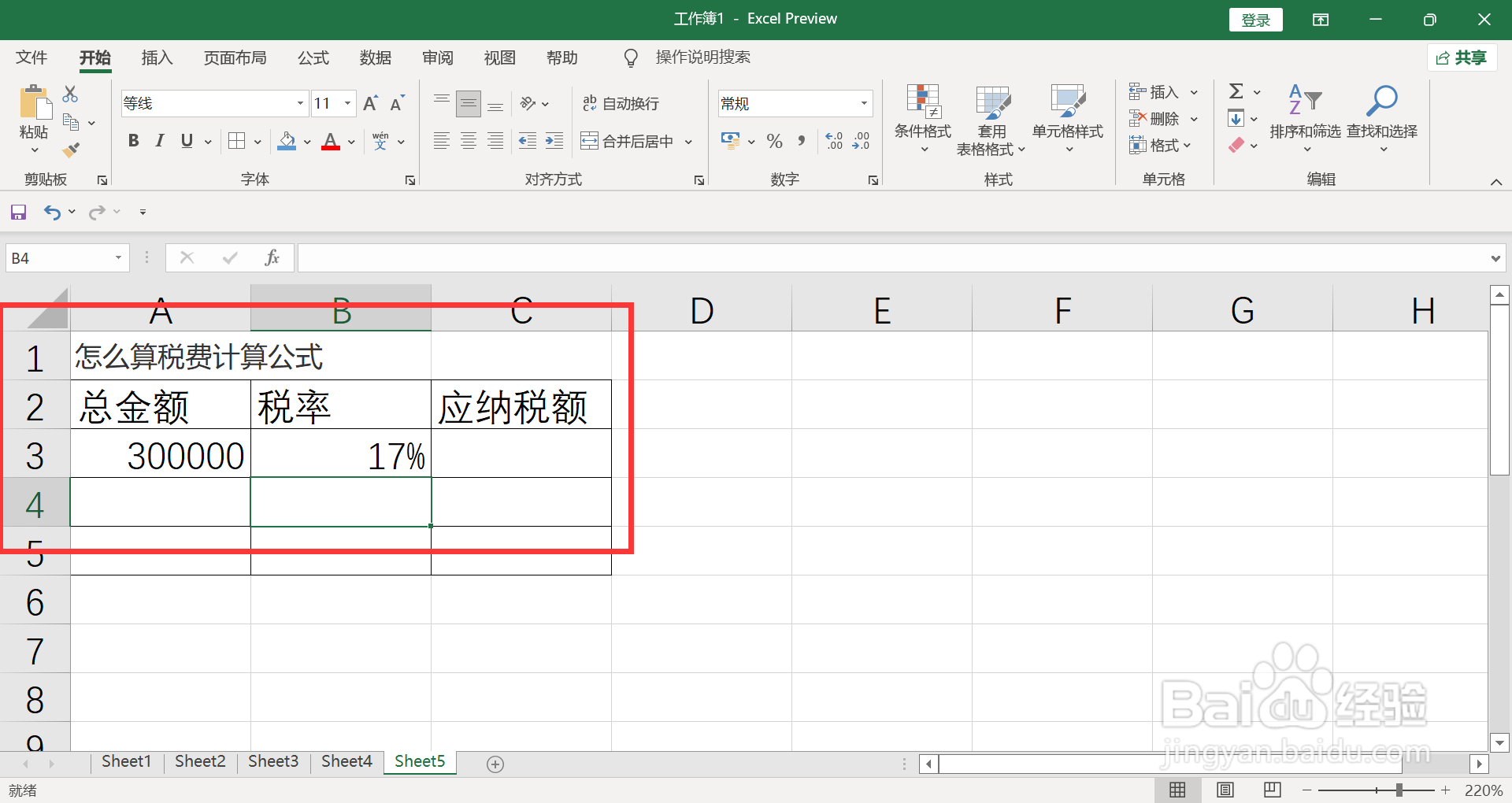1512x803 pixels.
Task: Increase font size with large A
Action: pos(370,103)
